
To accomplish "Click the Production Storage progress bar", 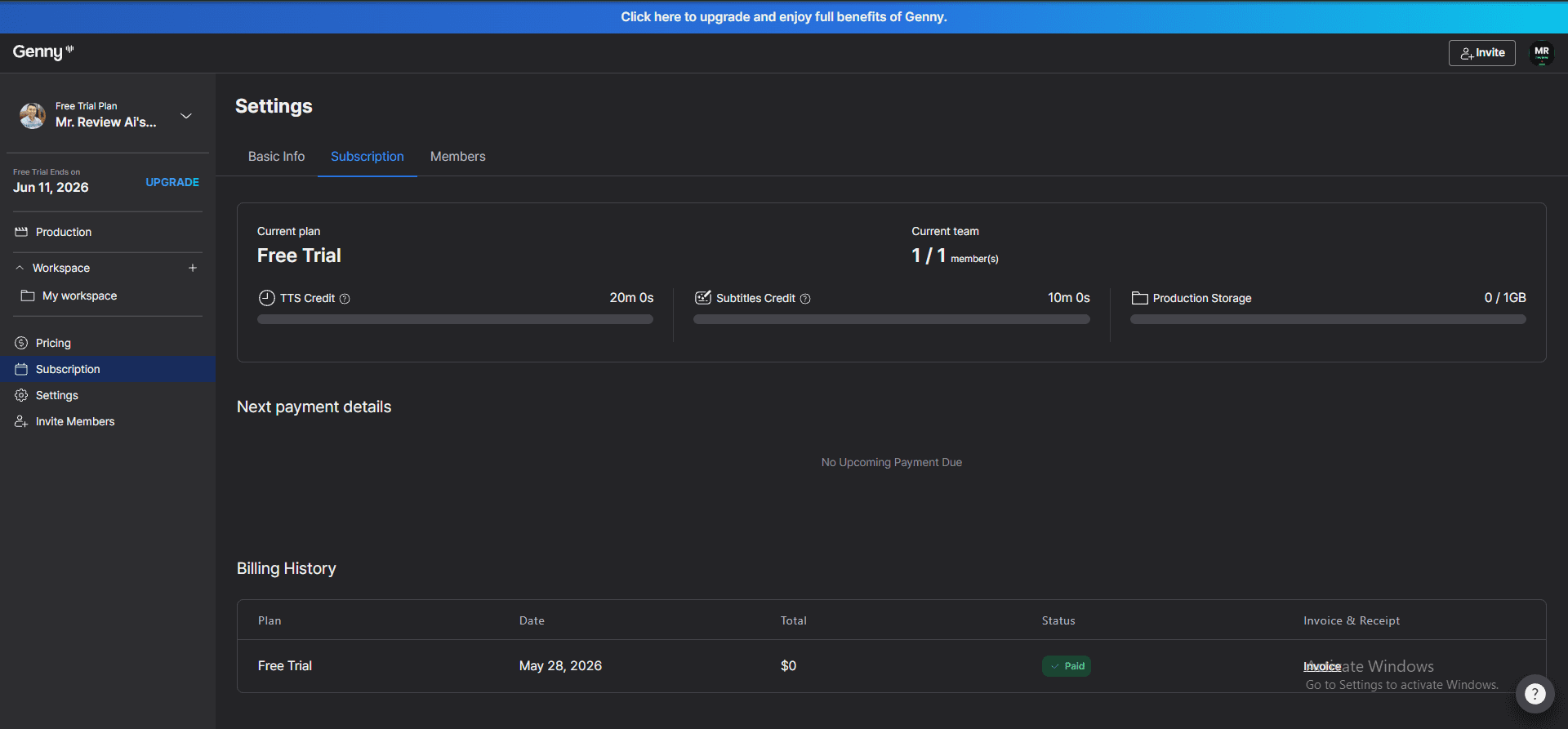I will pyautogui.click(x=1328, y=319).
